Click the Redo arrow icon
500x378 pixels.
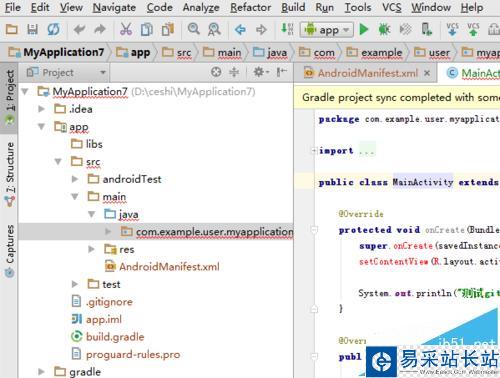pos(100,30)
